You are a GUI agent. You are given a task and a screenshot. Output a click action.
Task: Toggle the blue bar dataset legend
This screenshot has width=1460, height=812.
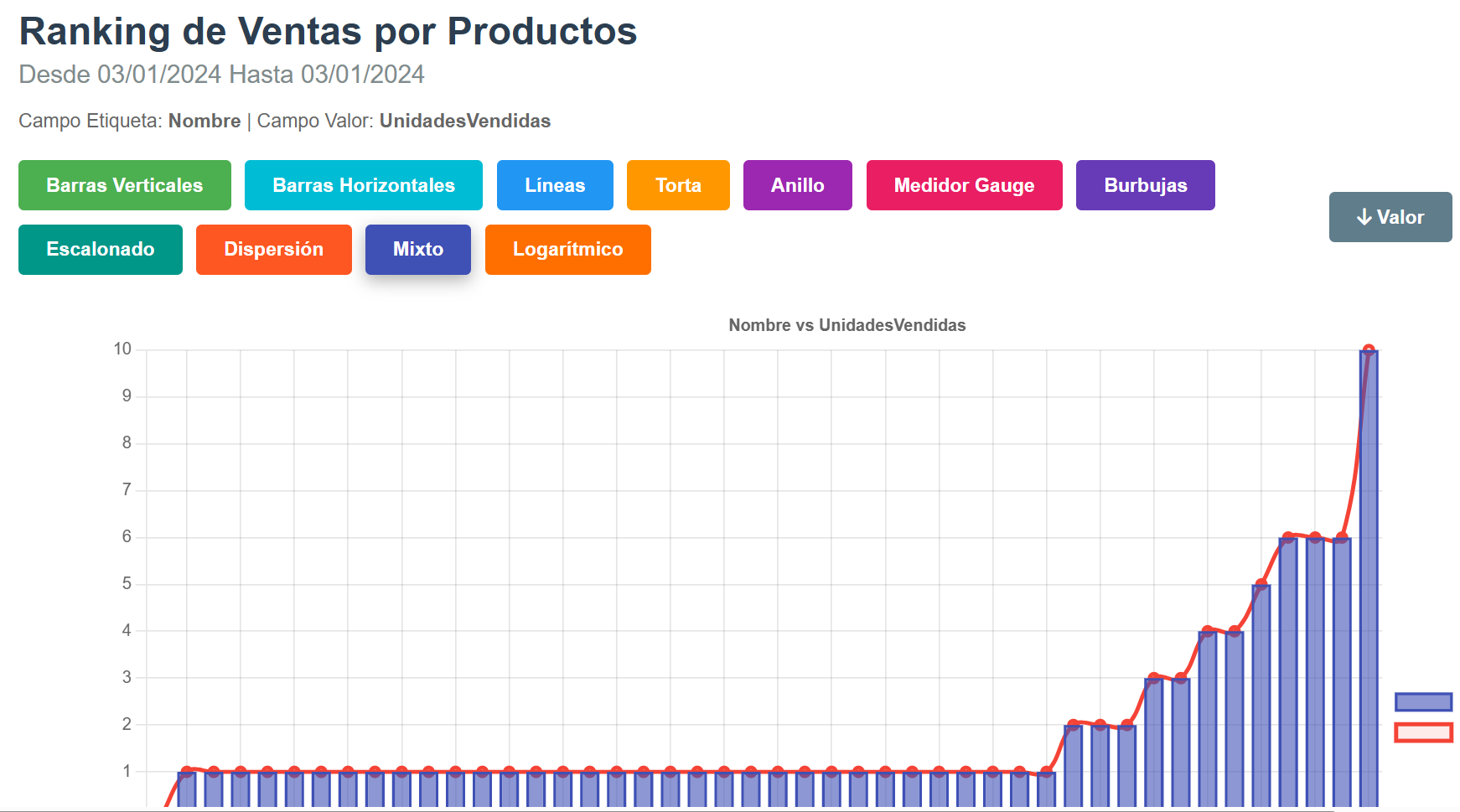(1422, 701)
